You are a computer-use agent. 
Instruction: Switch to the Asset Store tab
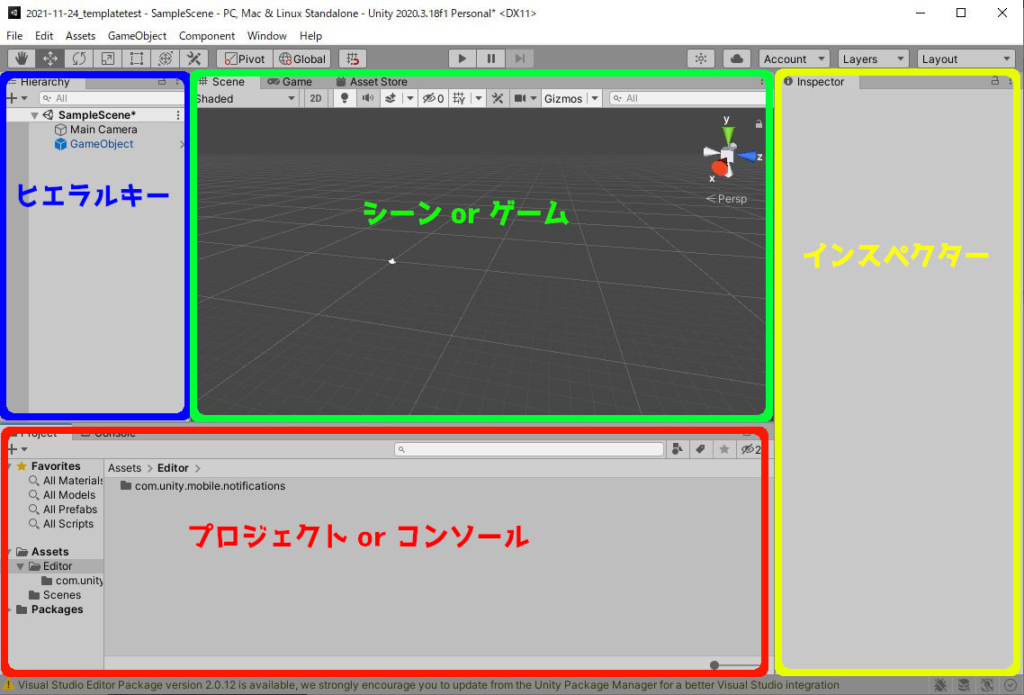pyautogui.click(x=372, y=82)
